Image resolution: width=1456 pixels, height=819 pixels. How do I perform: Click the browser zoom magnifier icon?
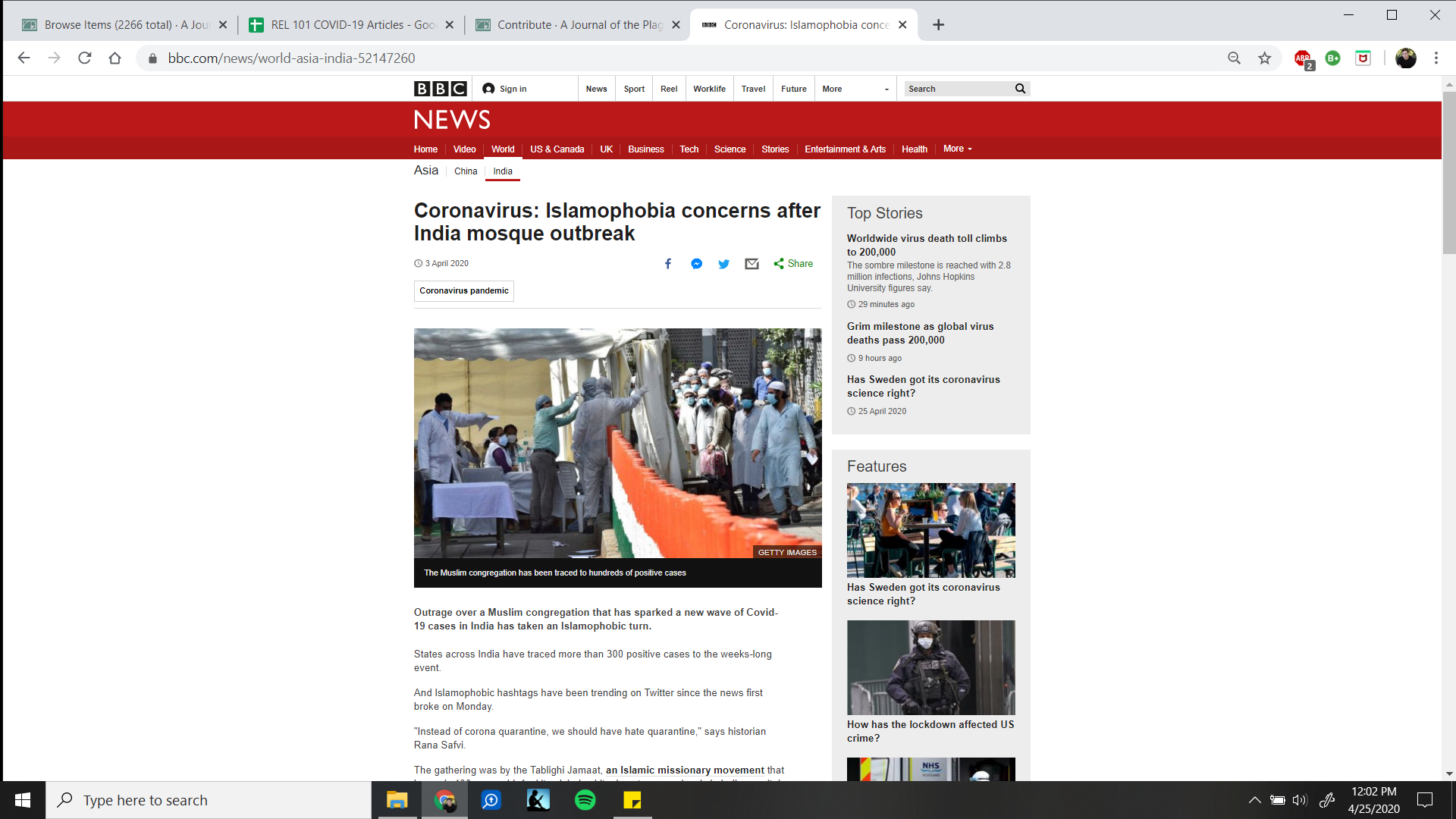click(x=1234, y=58)
